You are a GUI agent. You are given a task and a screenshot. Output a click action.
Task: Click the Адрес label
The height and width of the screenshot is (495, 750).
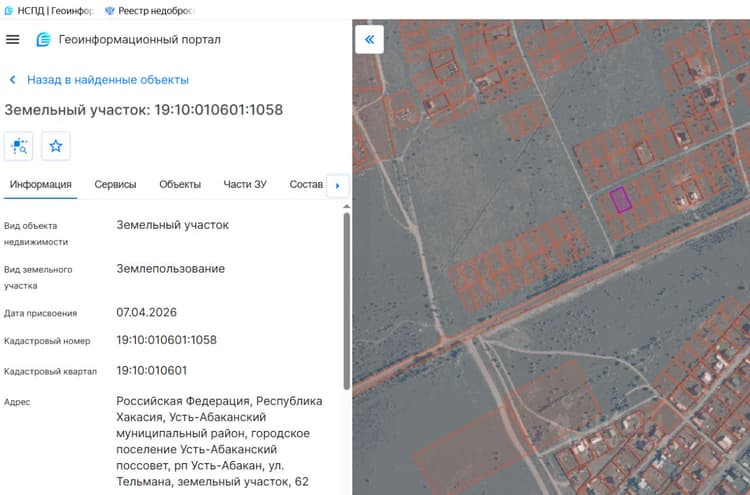tap(17, 402)
